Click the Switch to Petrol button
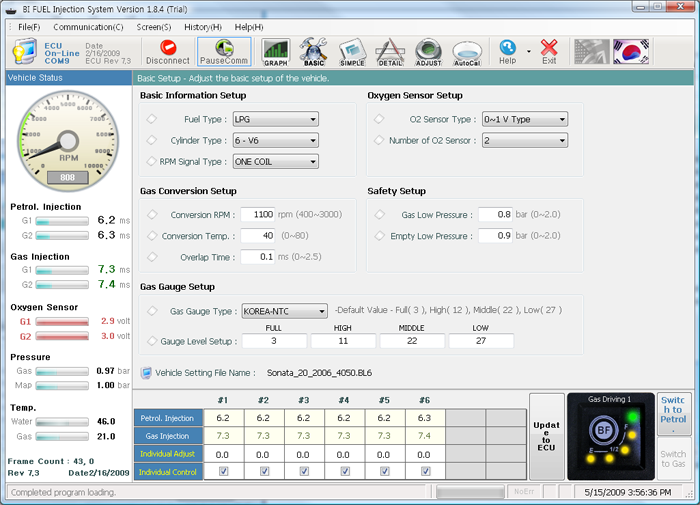Image resolution: width=700 pixels, height=505 pixels. coord(673,414)
